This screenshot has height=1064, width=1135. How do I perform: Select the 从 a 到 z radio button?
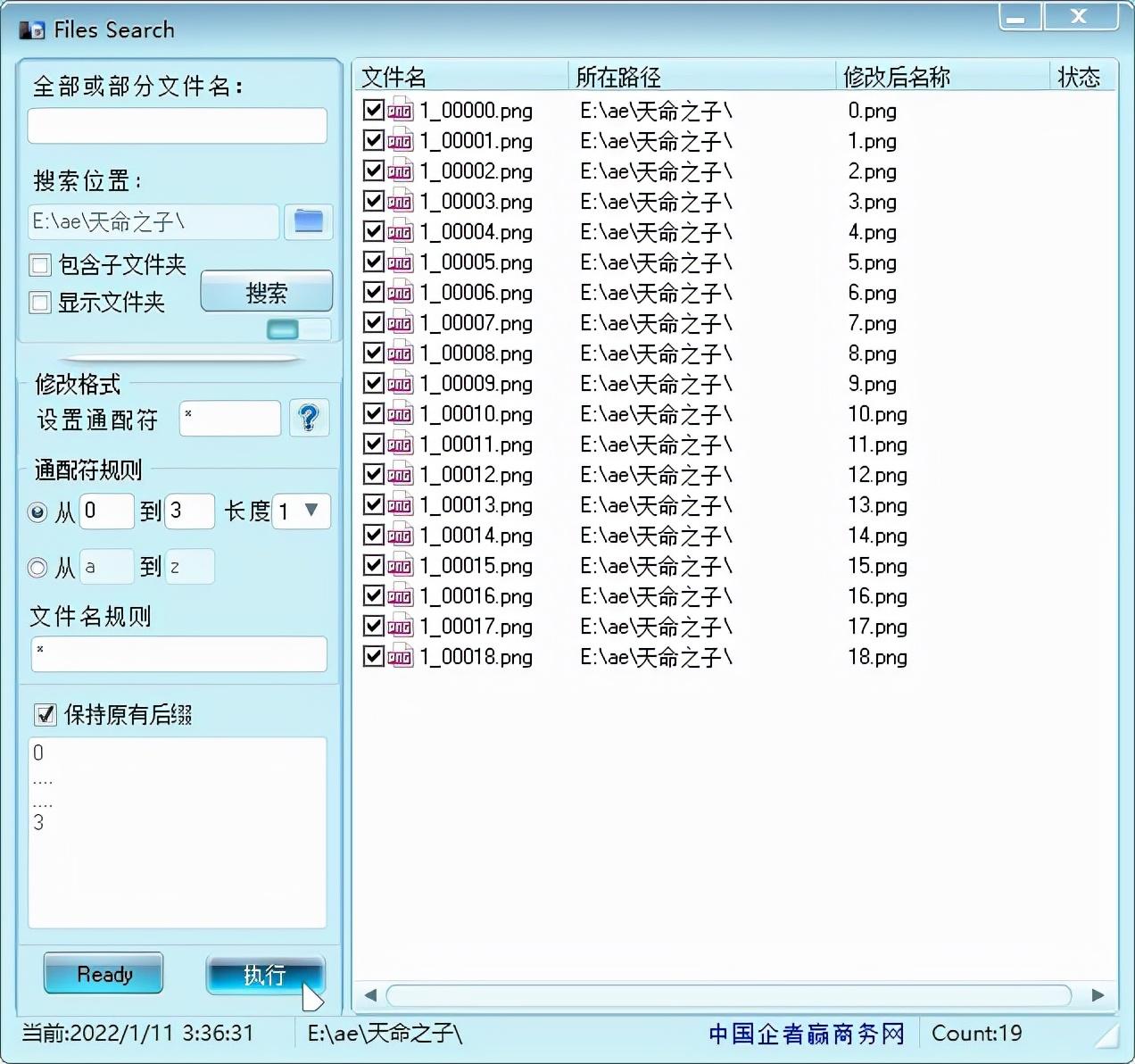(x=37, y=566)
